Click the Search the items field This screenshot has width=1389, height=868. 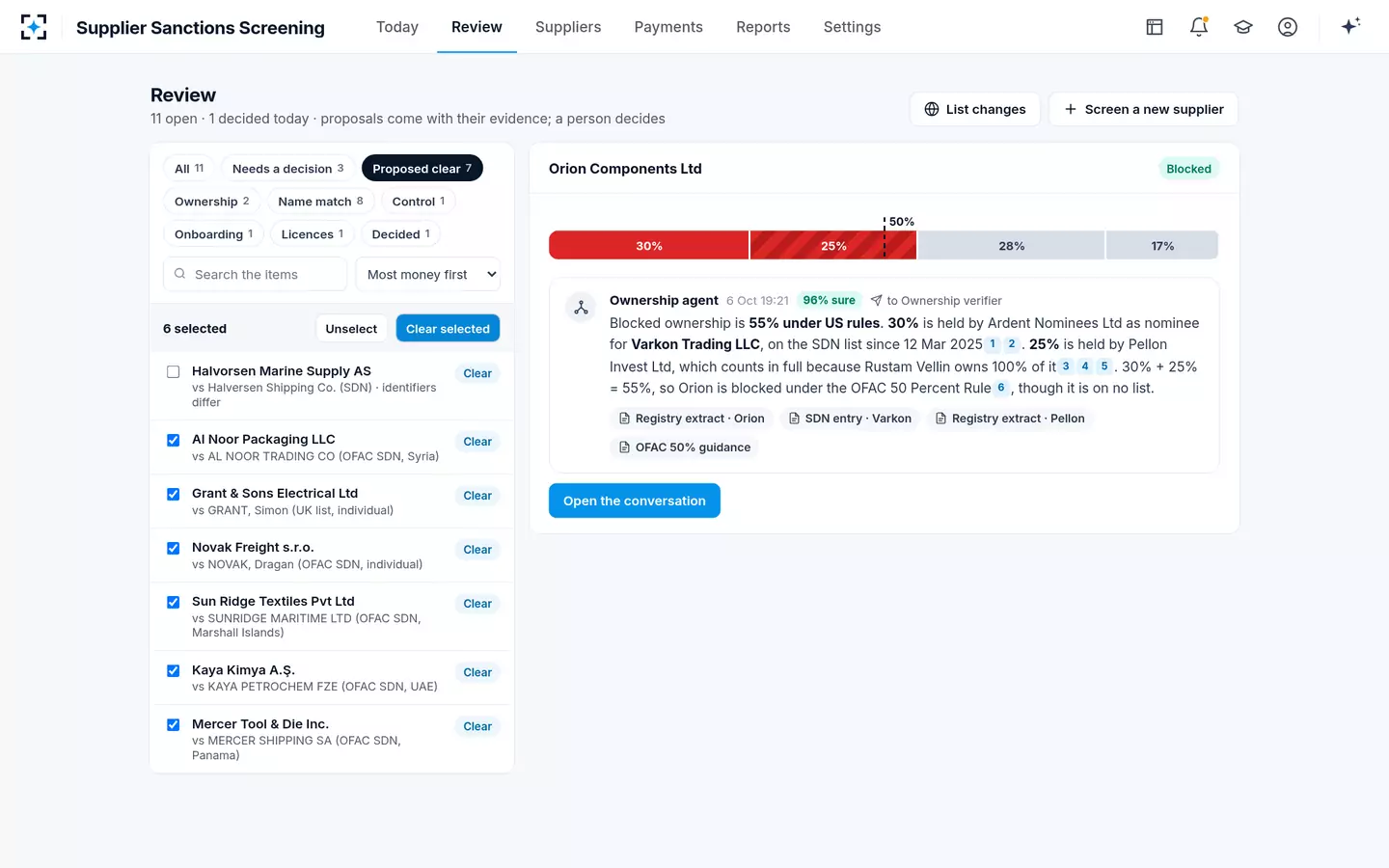255,274
